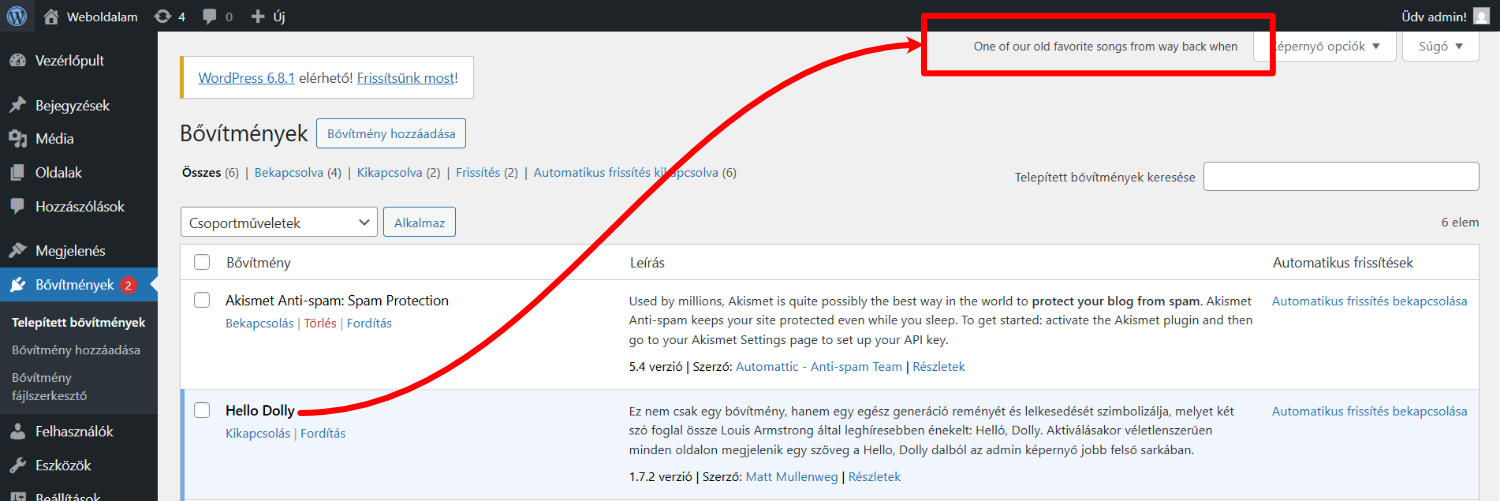Open Bővítmény hozzáadása in sidebar submenu
The image size is (1500, 501).
click(x=76, y=350)
